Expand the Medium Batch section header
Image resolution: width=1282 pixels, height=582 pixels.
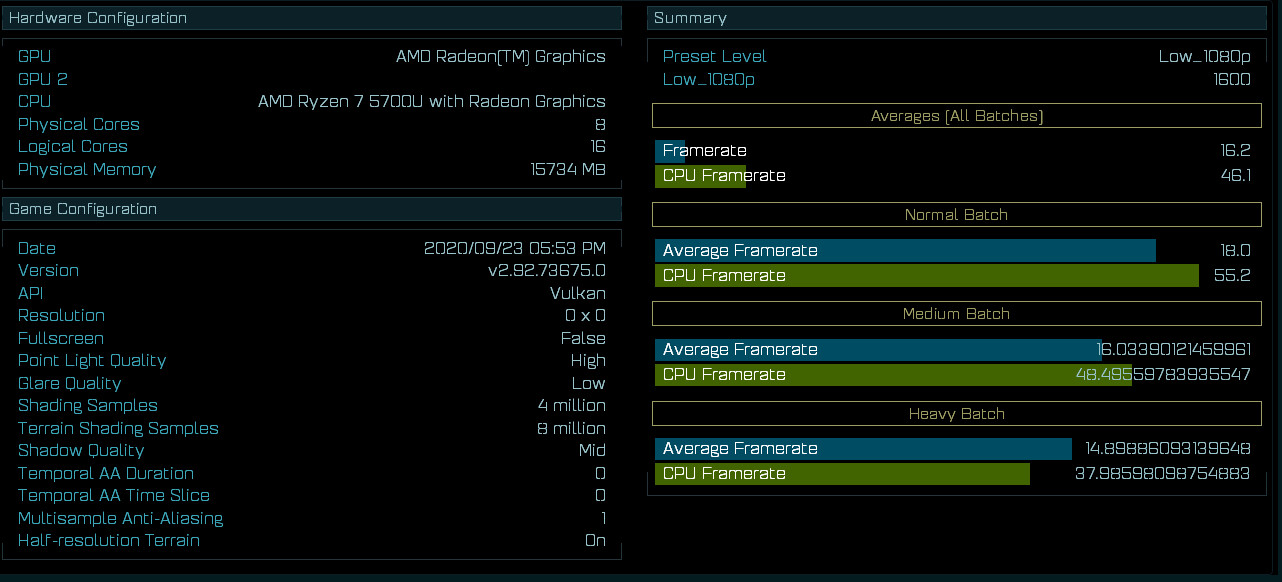click(957, 314)
